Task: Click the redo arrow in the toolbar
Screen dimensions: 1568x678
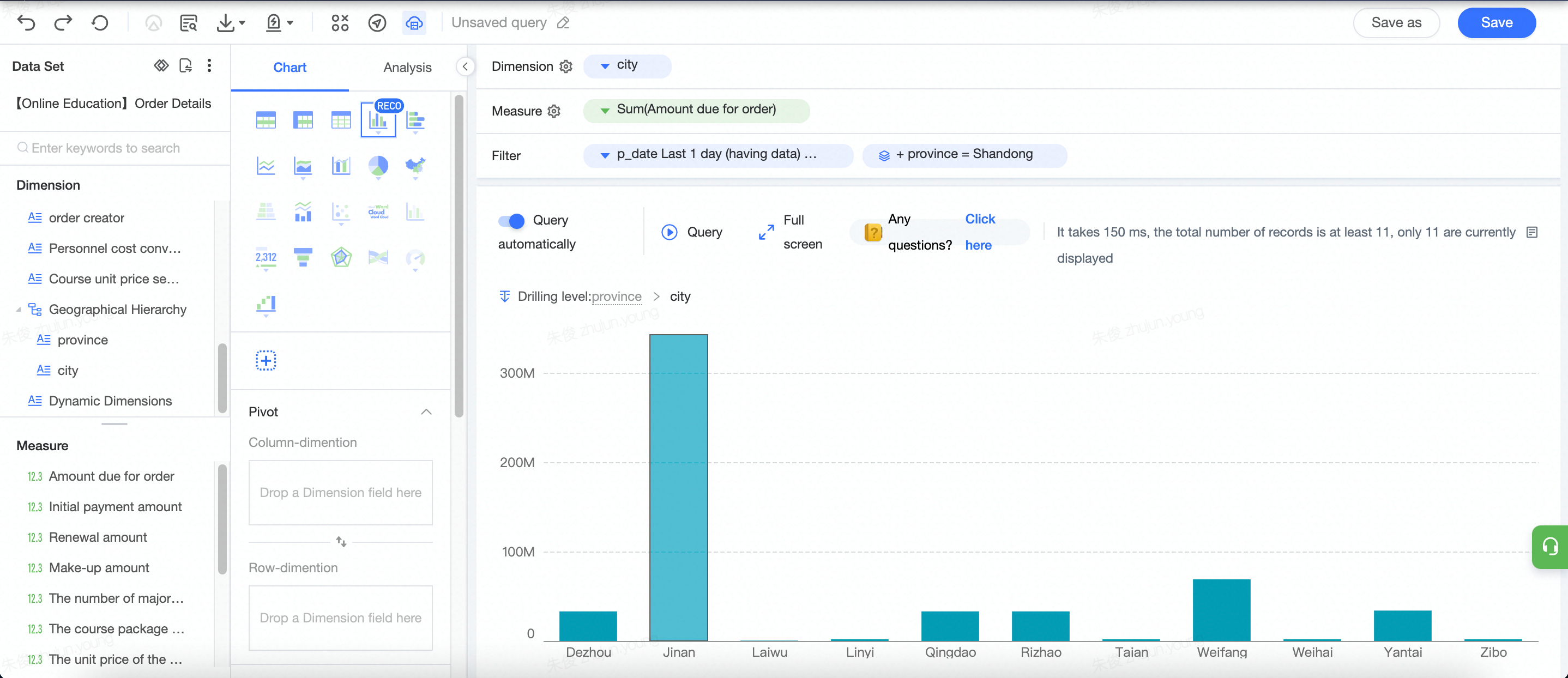Action: point(63,23)
